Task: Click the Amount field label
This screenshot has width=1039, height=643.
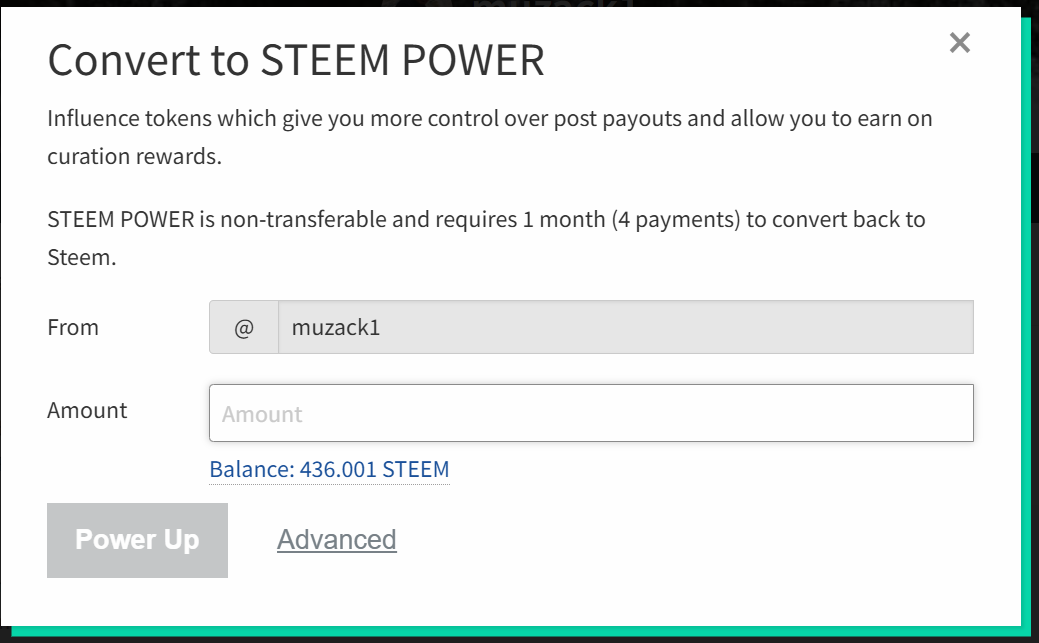Action: pyautogui.click(x=87, y=410)
